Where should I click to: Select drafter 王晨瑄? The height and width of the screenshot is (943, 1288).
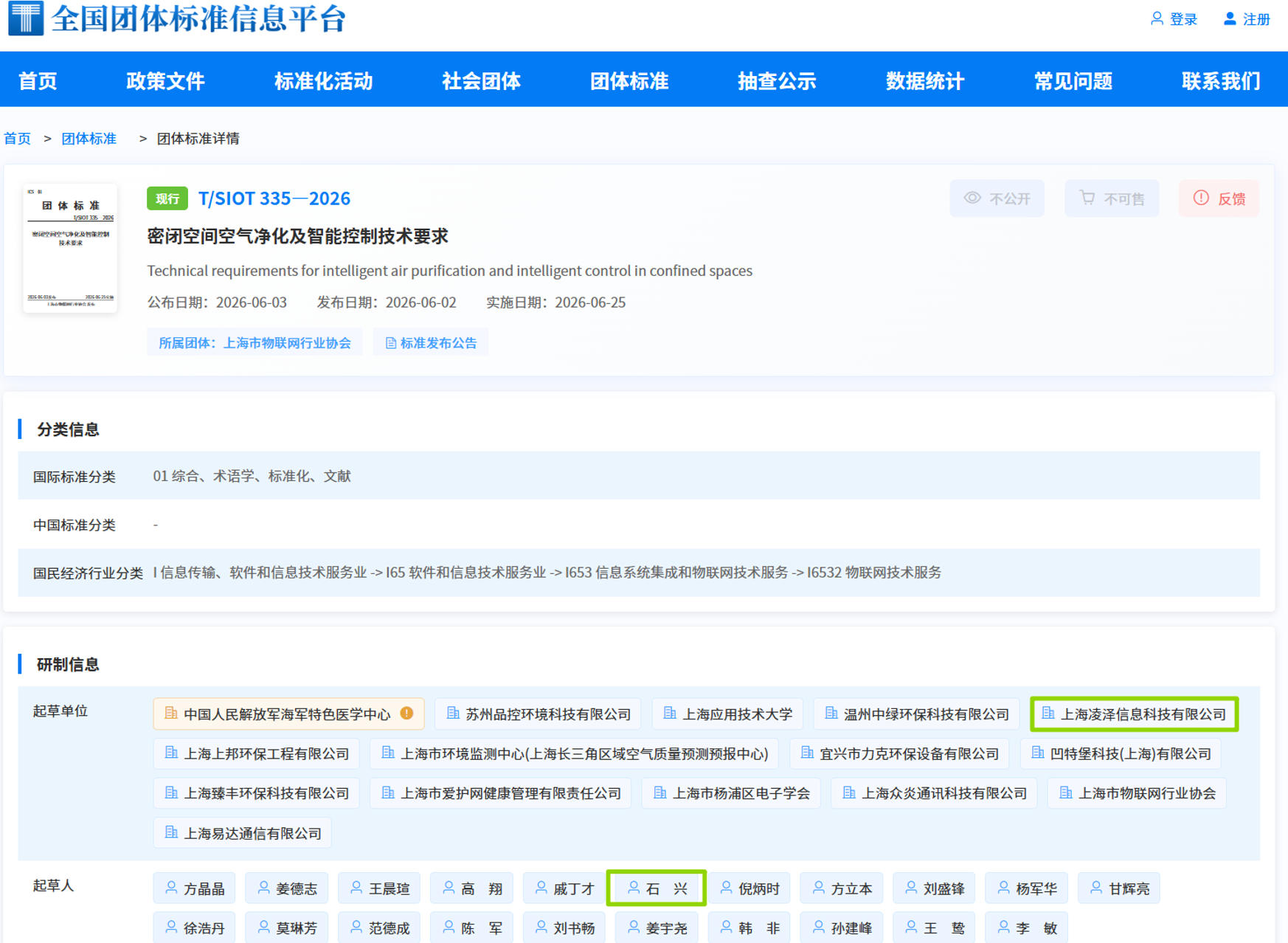point(379,888)
